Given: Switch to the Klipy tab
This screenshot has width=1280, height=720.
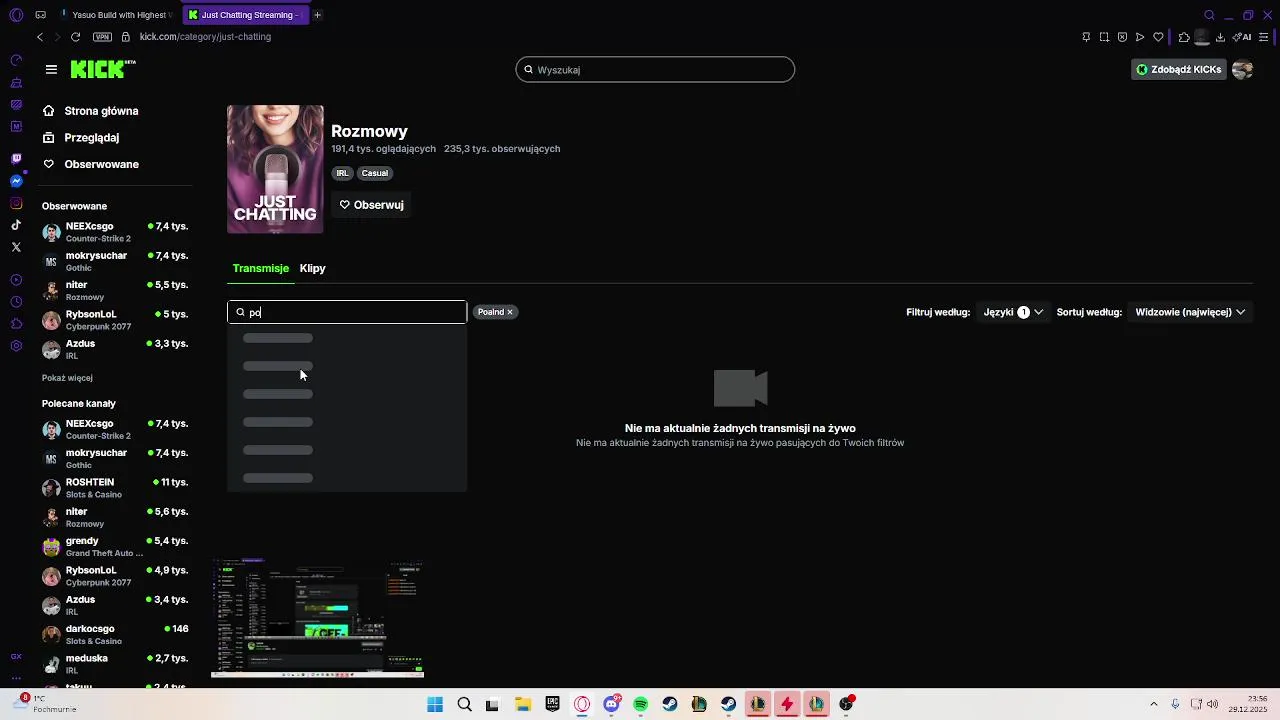Looking at the screenshot, I should point(312,268).
